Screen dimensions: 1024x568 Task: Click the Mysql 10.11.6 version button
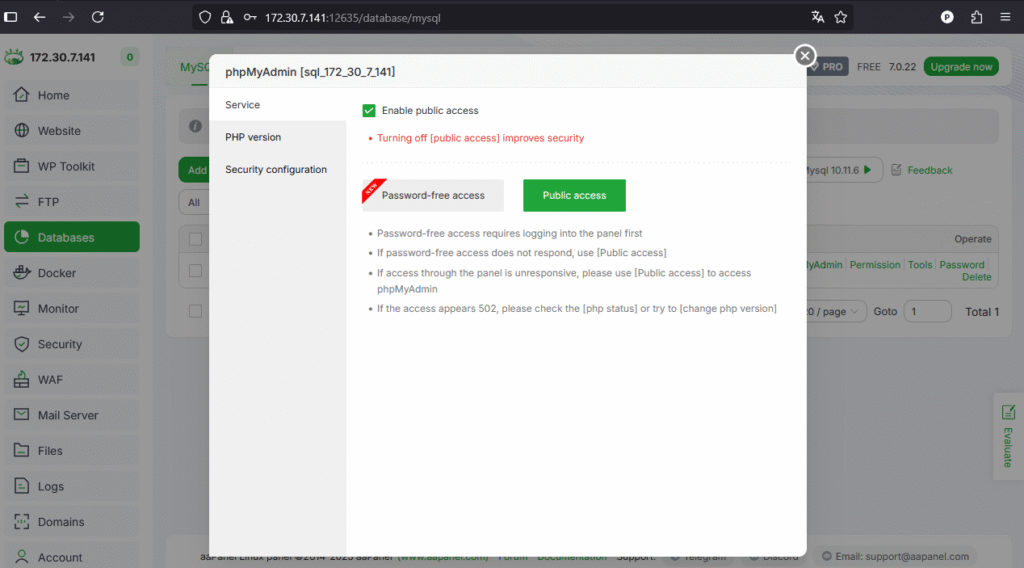[844, 170]
